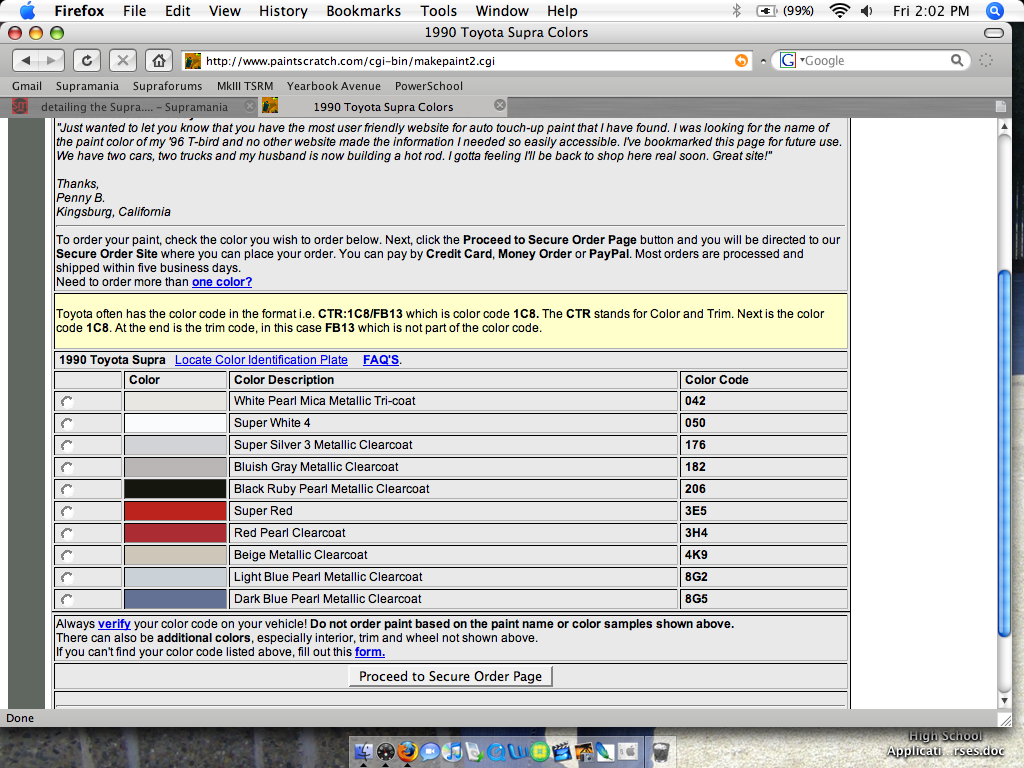Open the FAQ'S link
Screen dimensions: 1024x768
pyautogui.click(x=381, y=360)
